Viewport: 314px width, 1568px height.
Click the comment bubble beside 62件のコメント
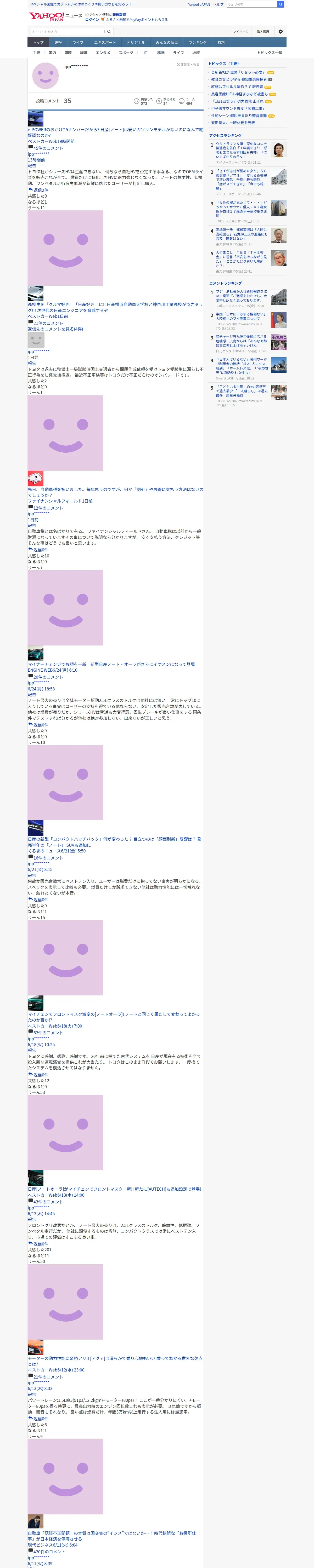[x=31, y=1032]
